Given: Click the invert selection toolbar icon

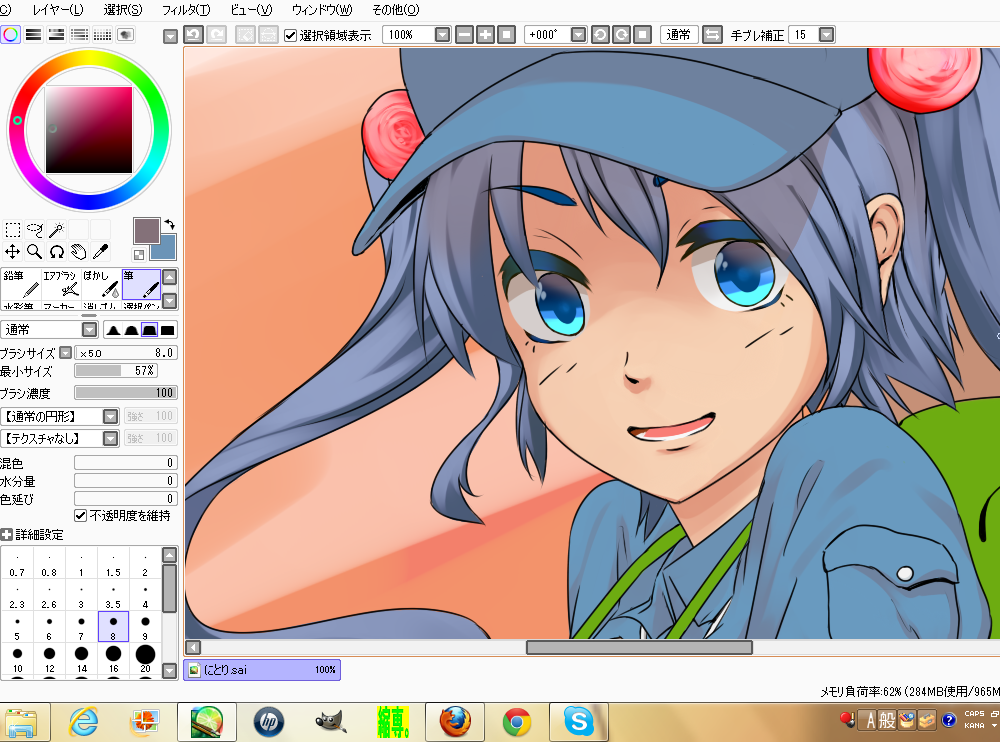Looking at the screenshot, I should (268, 34).
